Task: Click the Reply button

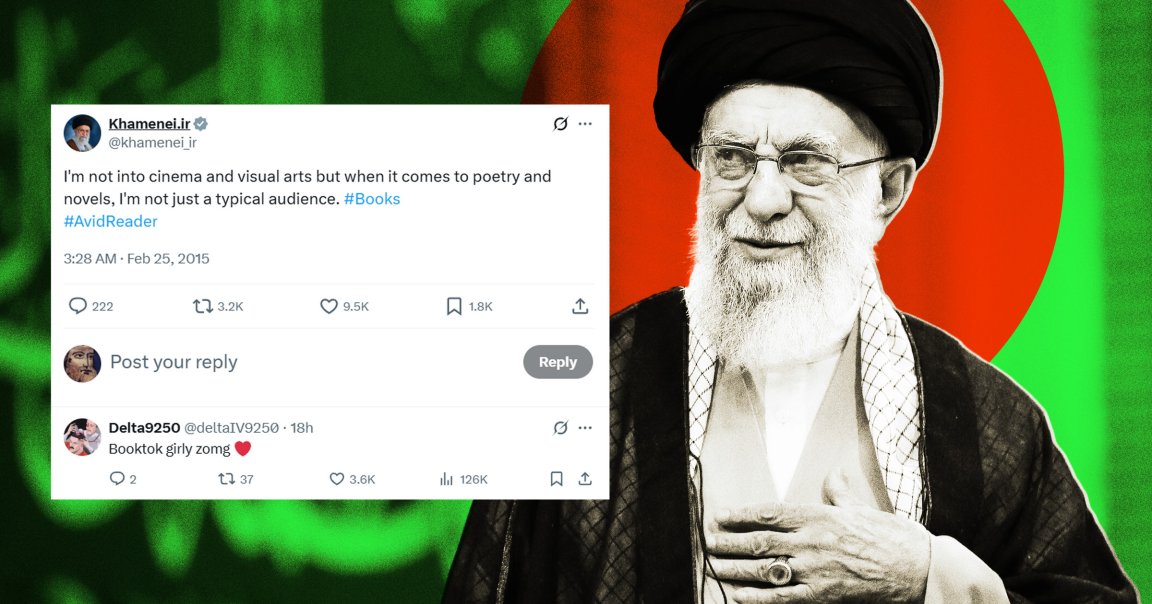Action: [x=558, y=362]
